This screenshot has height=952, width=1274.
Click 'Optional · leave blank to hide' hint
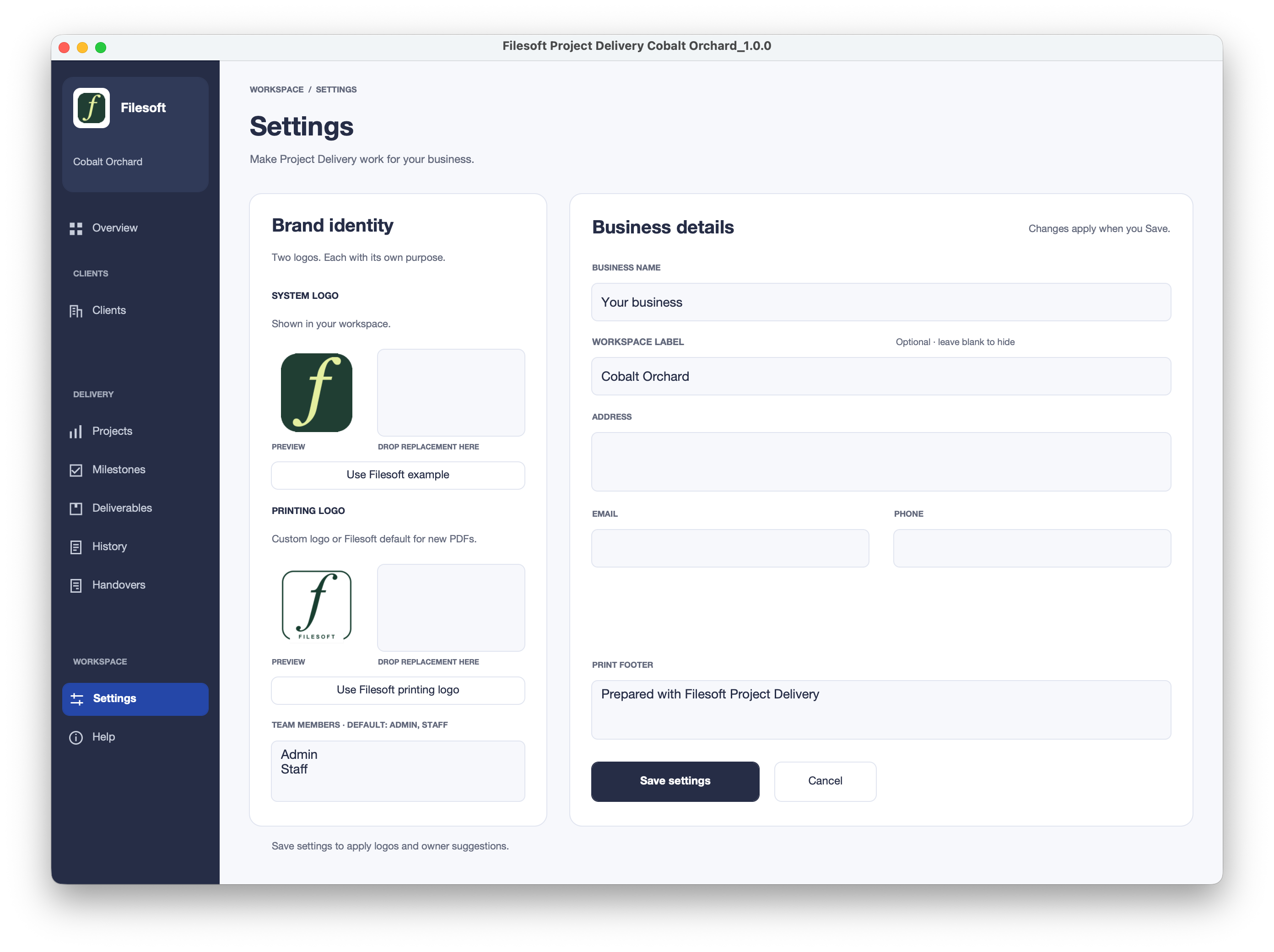pos(955,342)
